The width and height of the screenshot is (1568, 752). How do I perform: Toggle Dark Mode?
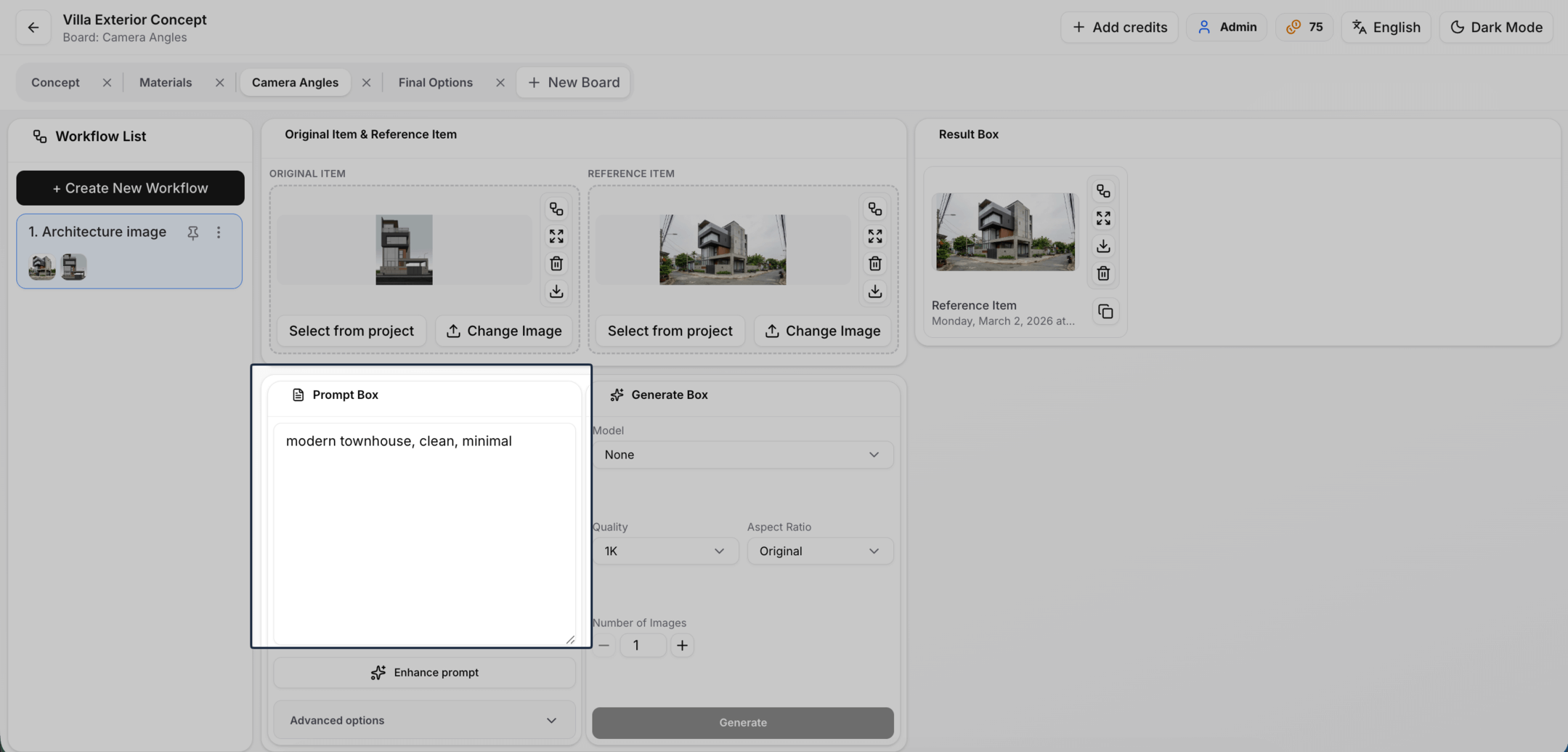1496,28
